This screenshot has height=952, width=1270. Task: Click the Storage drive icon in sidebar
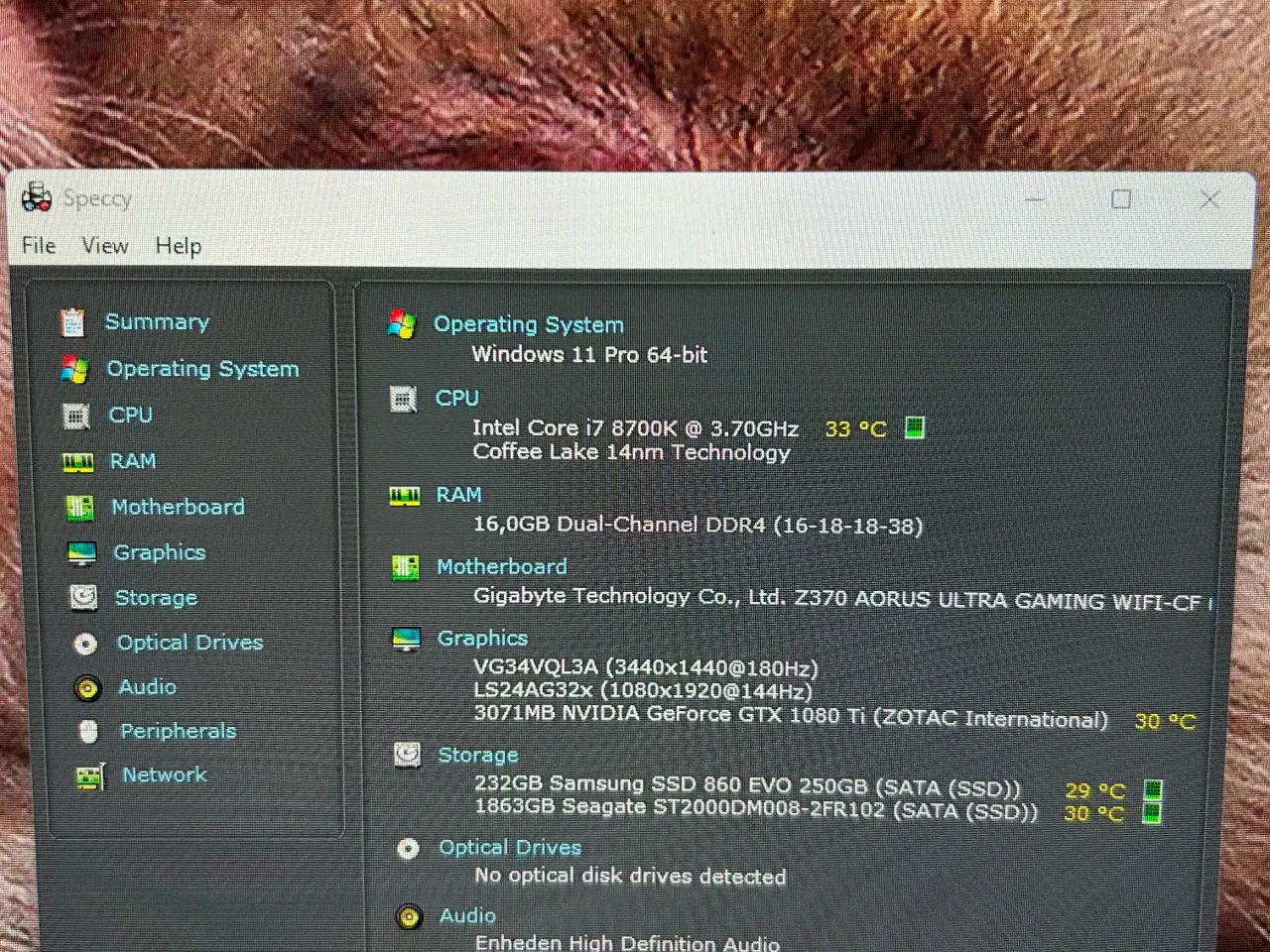[x=83, y=598]
